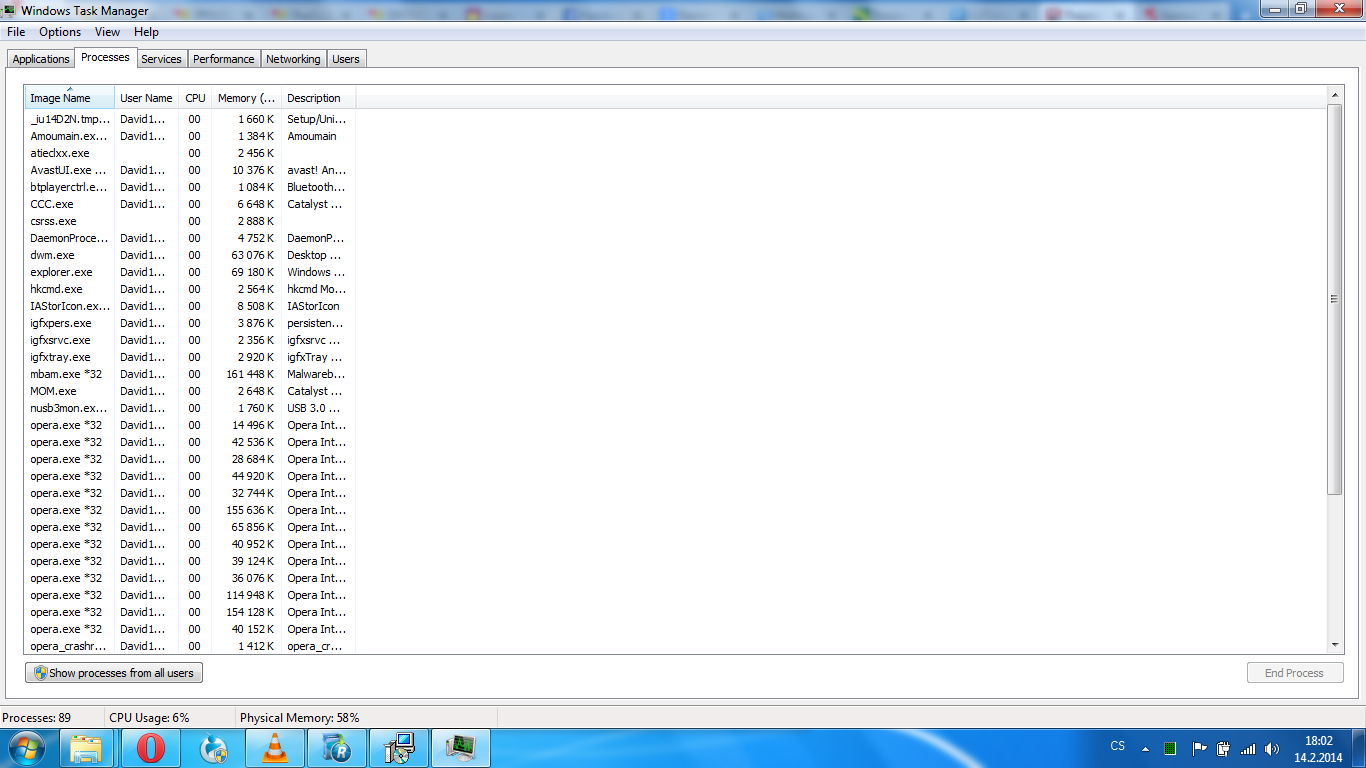Select the dwm.exe process
This screenshot has height=768, width=1366.
[x=190, y=255]
